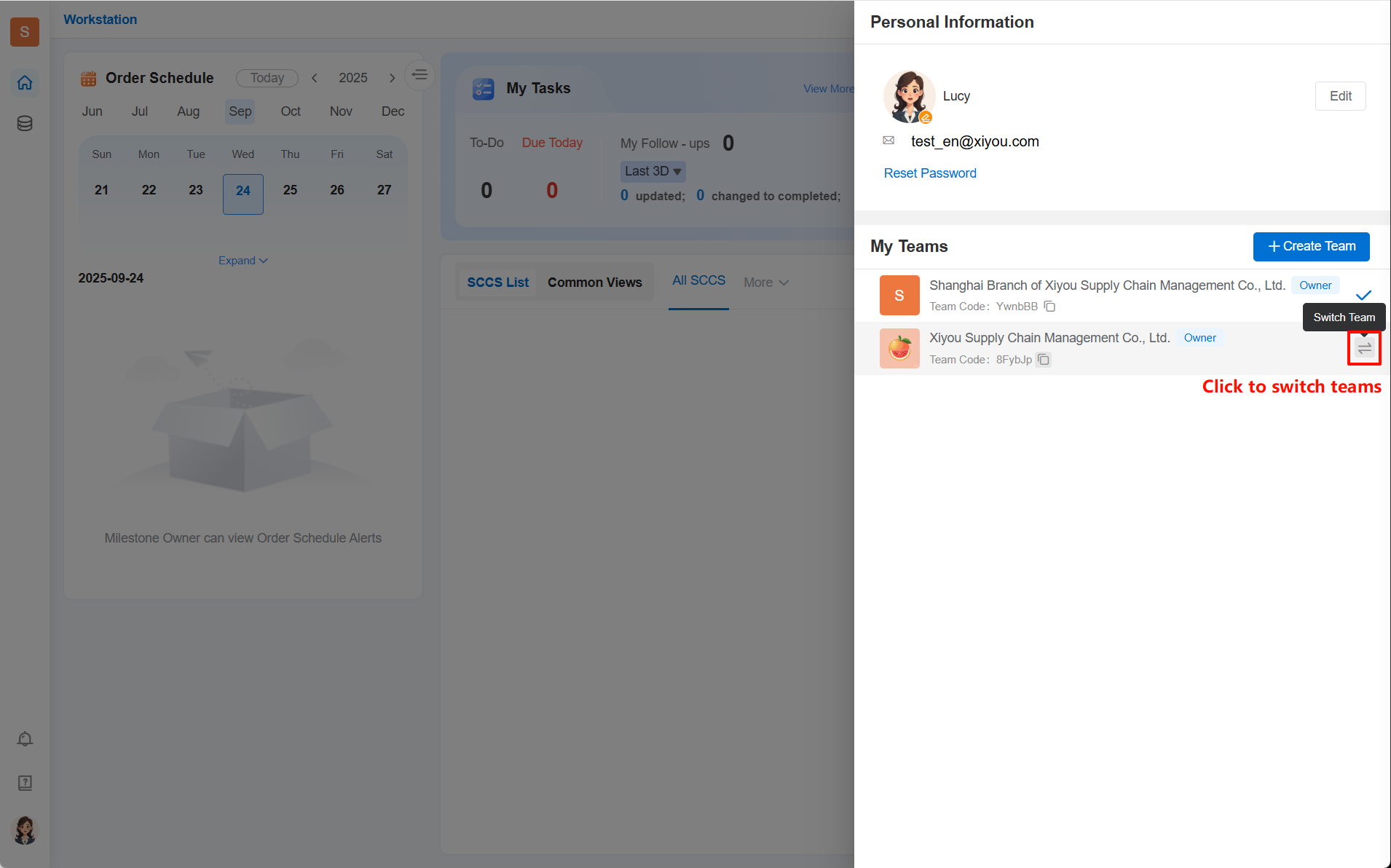The height and width of the screenshot is (868, 1391).
Task: Click Lucy's profile avatar in Personal Information
Action: [x=908, y=96]
